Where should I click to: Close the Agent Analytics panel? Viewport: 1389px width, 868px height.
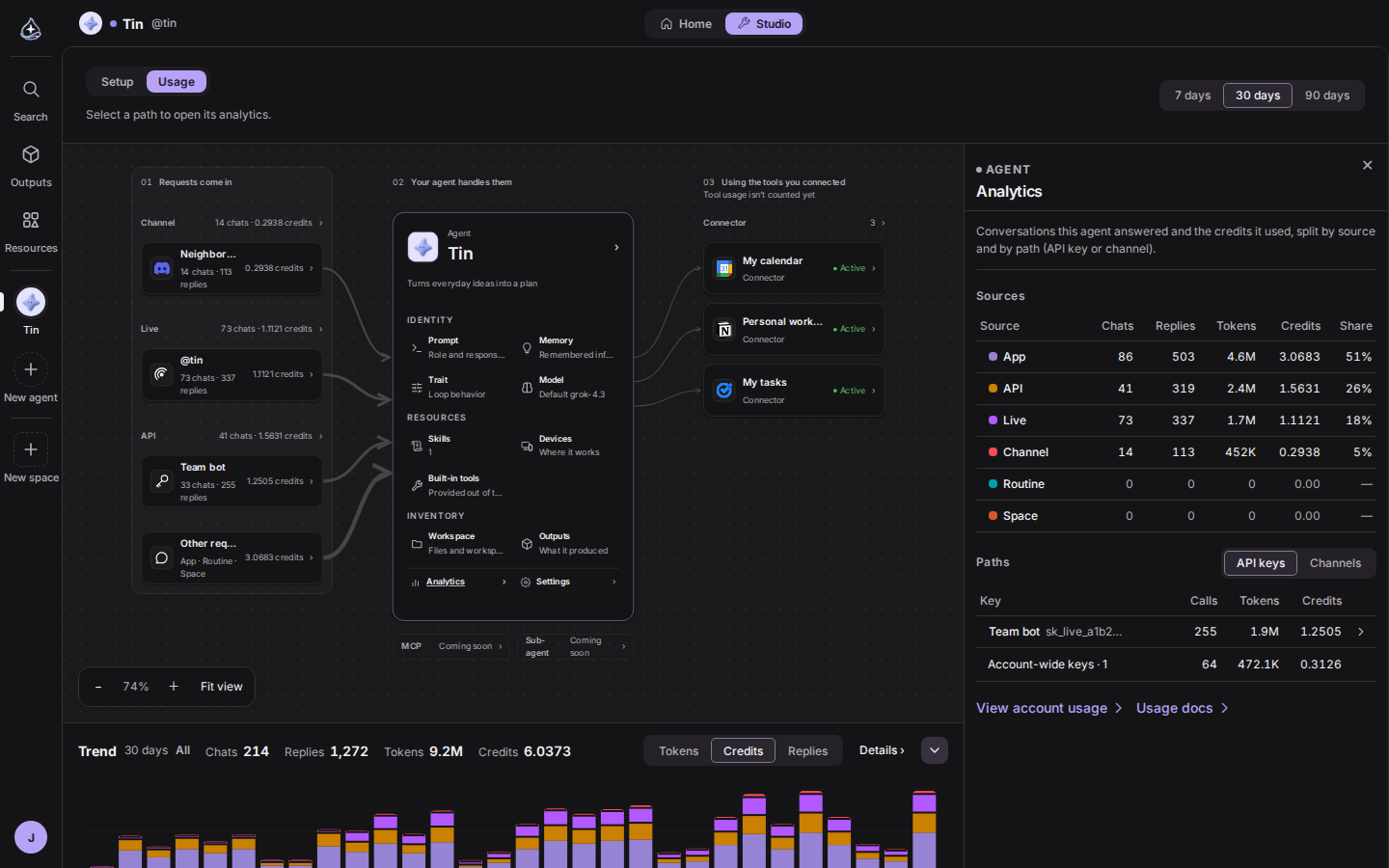click(1367, 165)
